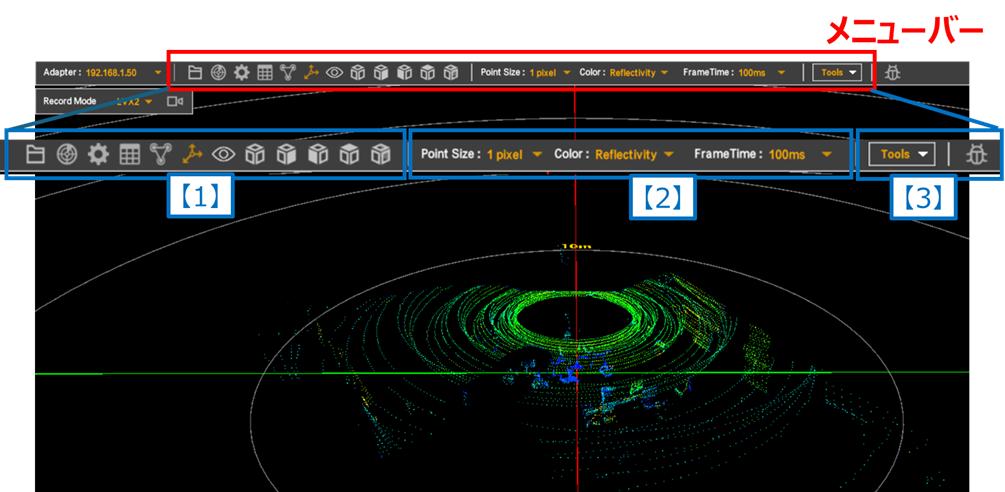
Task: Open settings gear in the enlarged toolbar
Action: pyautogui.click(x=98, y=154)
